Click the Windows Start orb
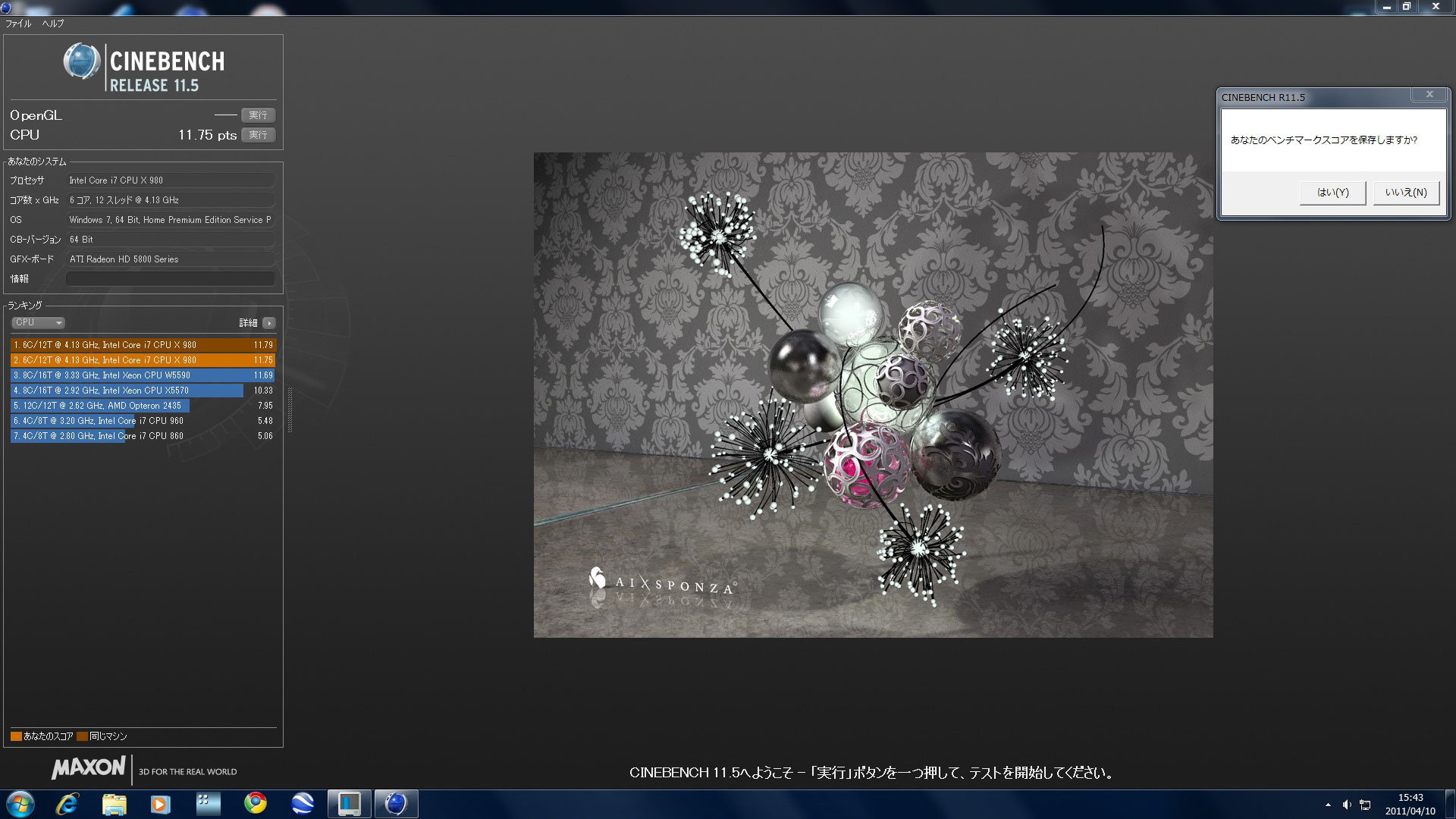 coord(20,803)
